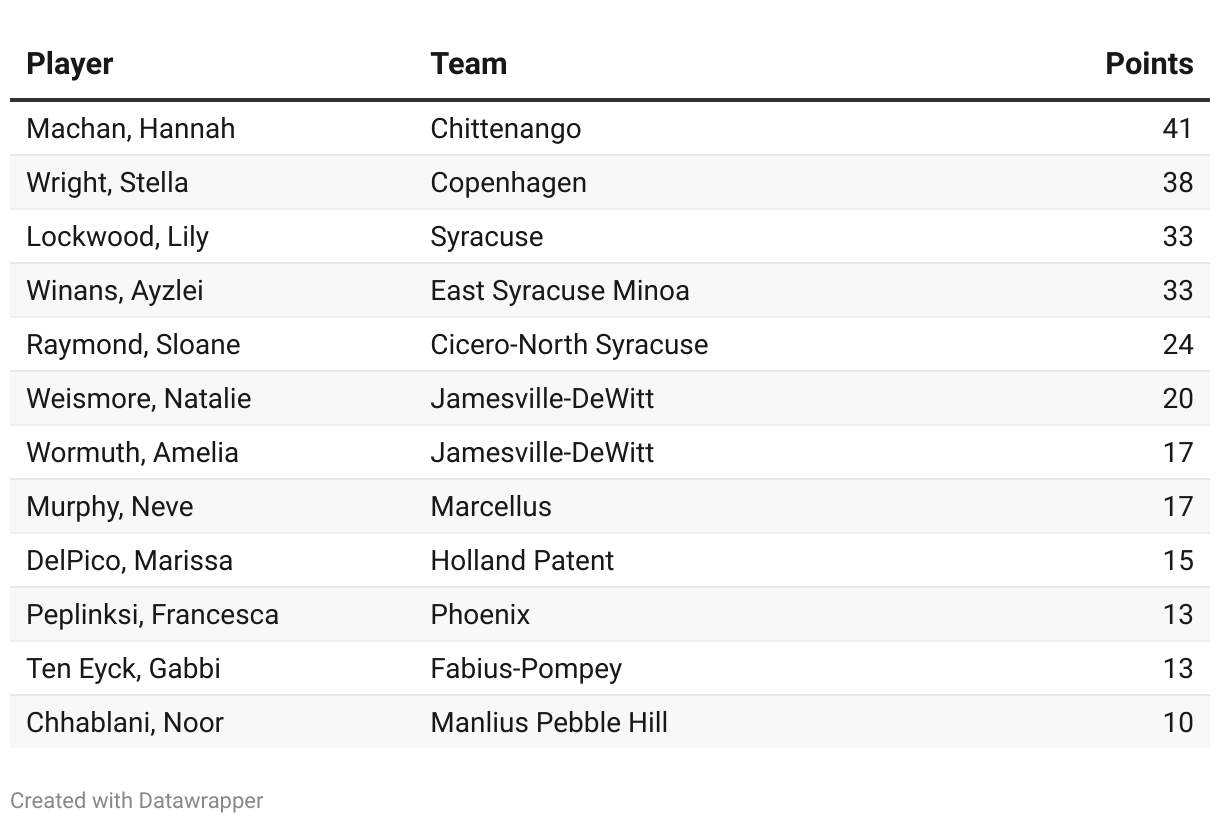1220x824 pixels.
Task: Open the Created with Datawrapper link
Action: (x=137, y=801)
